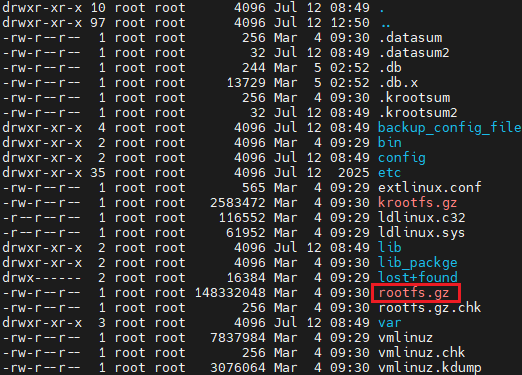Click the .db.x file name
Screen dimensions: 522x375
point(398,83)
